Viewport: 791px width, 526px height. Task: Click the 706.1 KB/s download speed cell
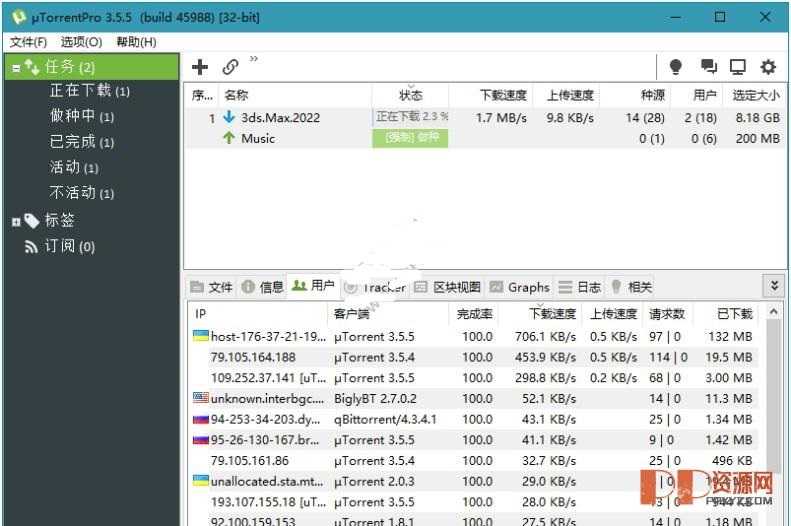[545, 336]
